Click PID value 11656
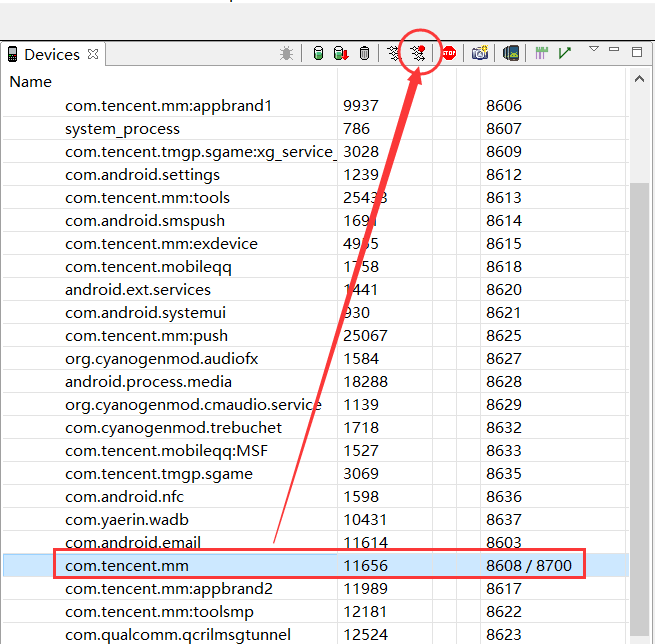 pyautogui.click(x=366, y=565)
